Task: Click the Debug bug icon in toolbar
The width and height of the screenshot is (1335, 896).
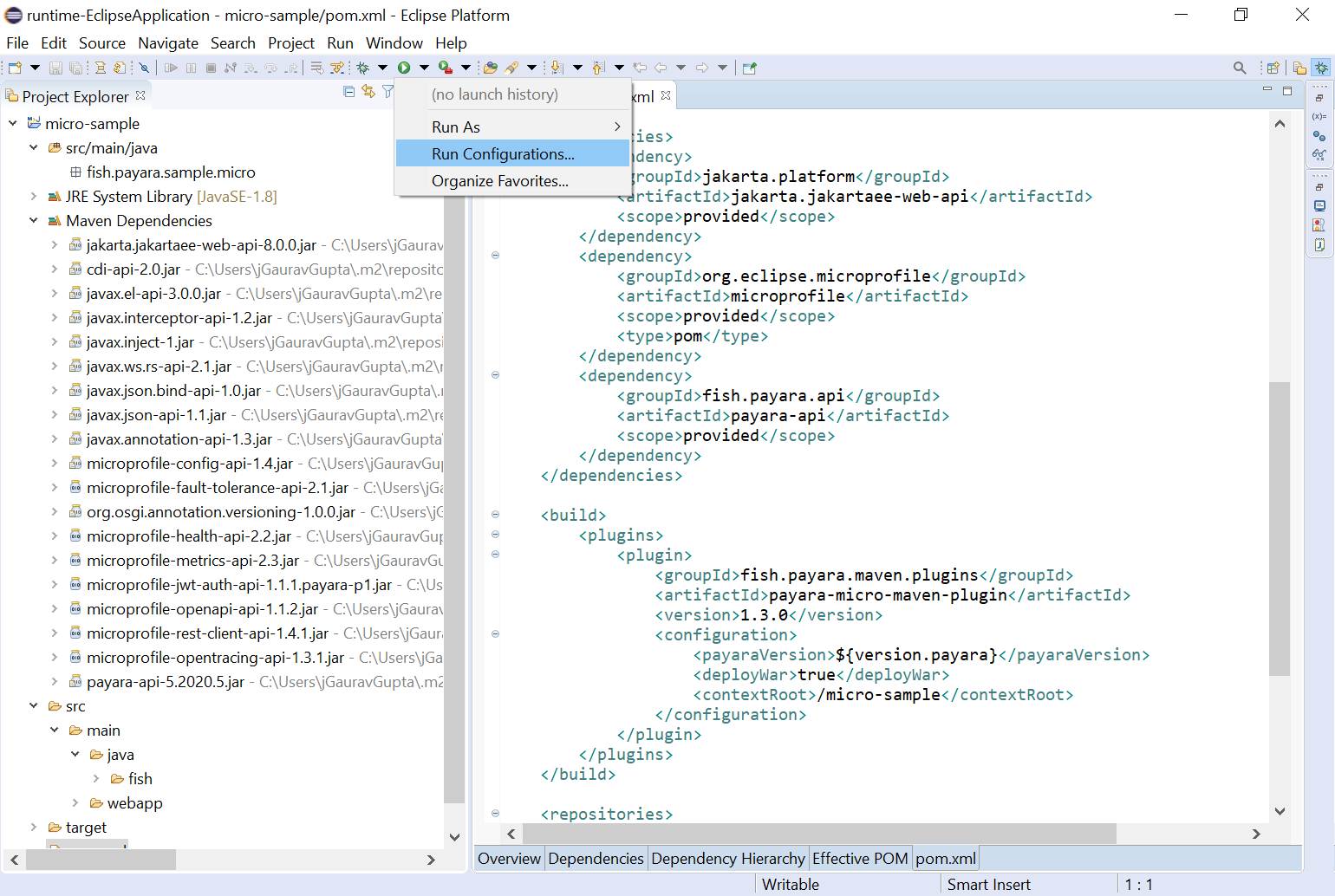Action: click(x=362, y=68)
